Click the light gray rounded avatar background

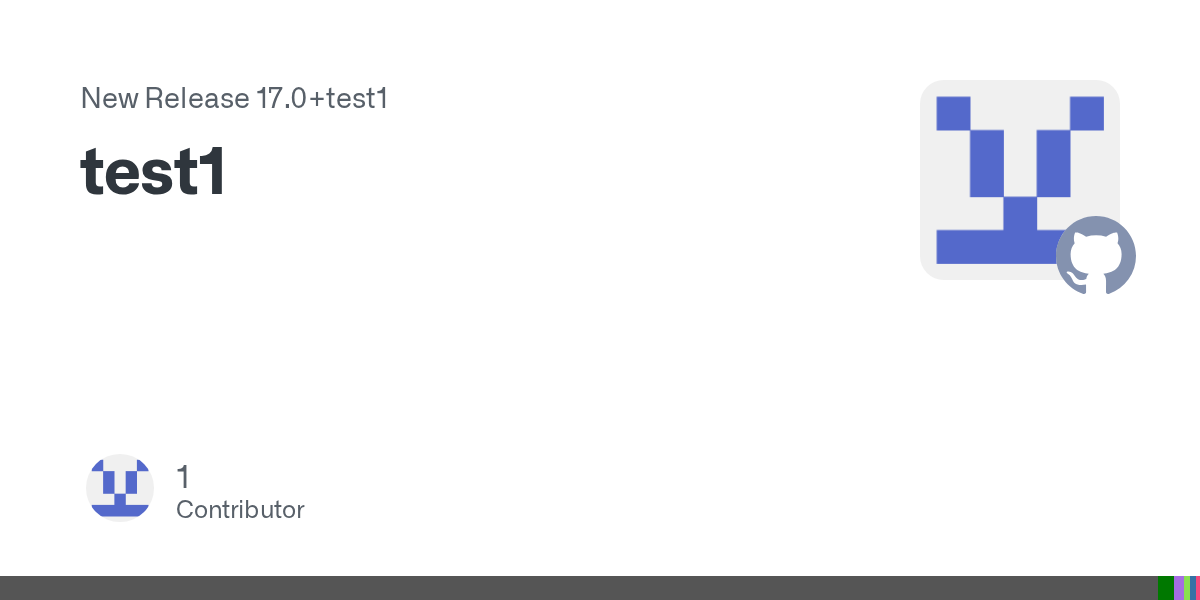1020,180
